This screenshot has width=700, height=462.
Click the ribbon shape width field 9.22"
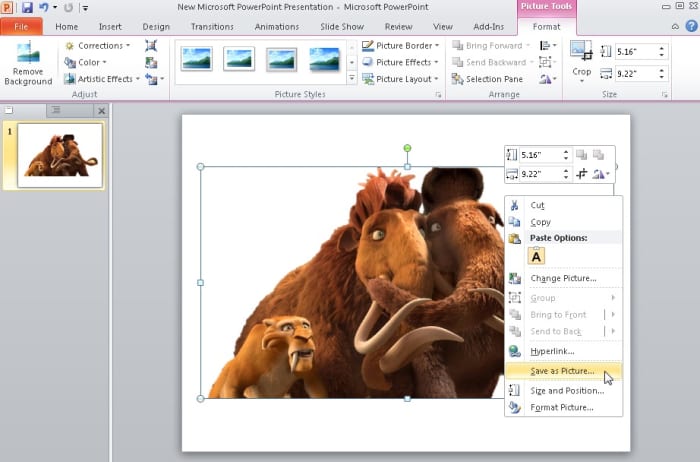635,73
